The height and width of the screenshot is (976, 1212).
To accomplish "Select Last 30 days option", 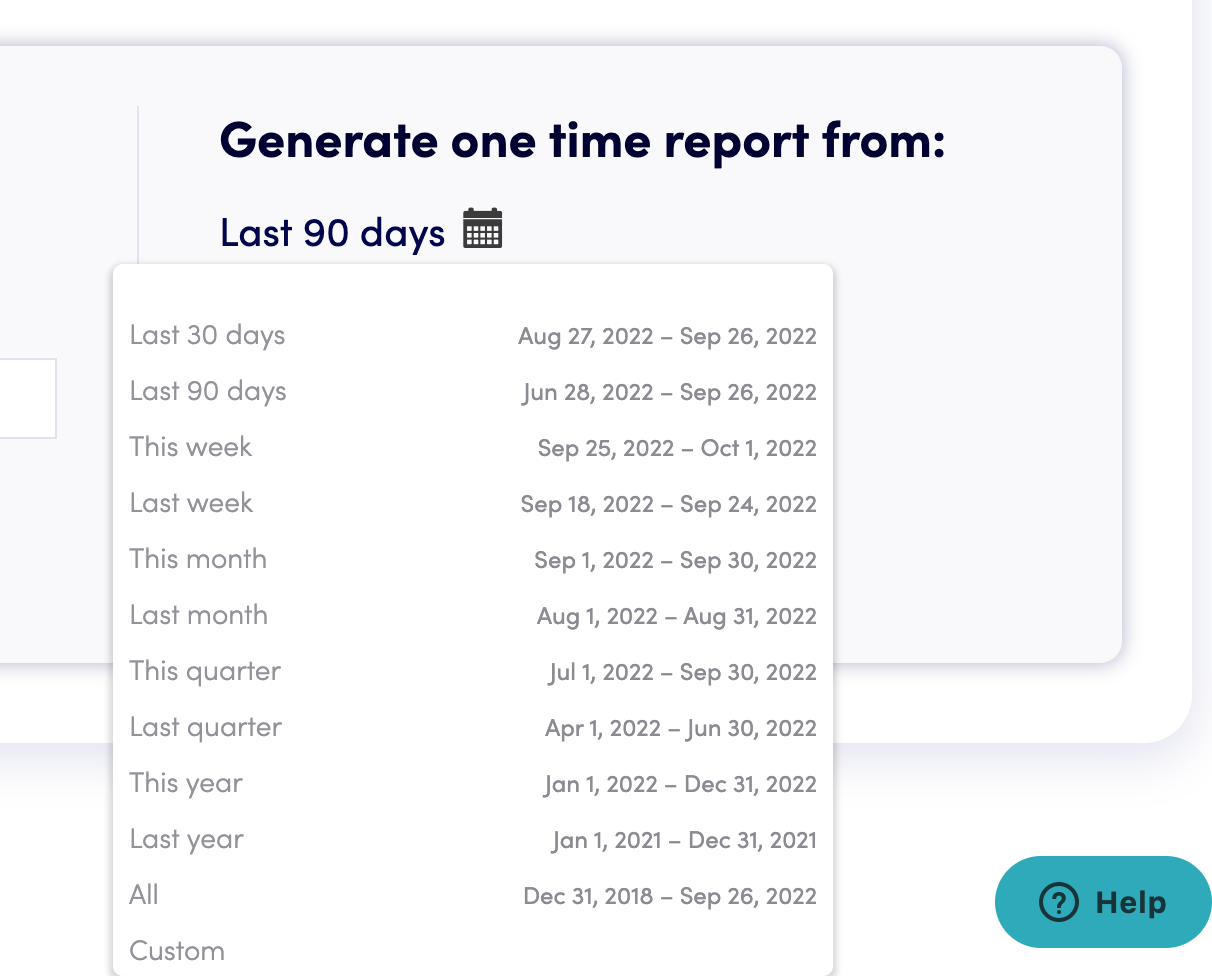I will pyautogui.click(x=207, y=335).
